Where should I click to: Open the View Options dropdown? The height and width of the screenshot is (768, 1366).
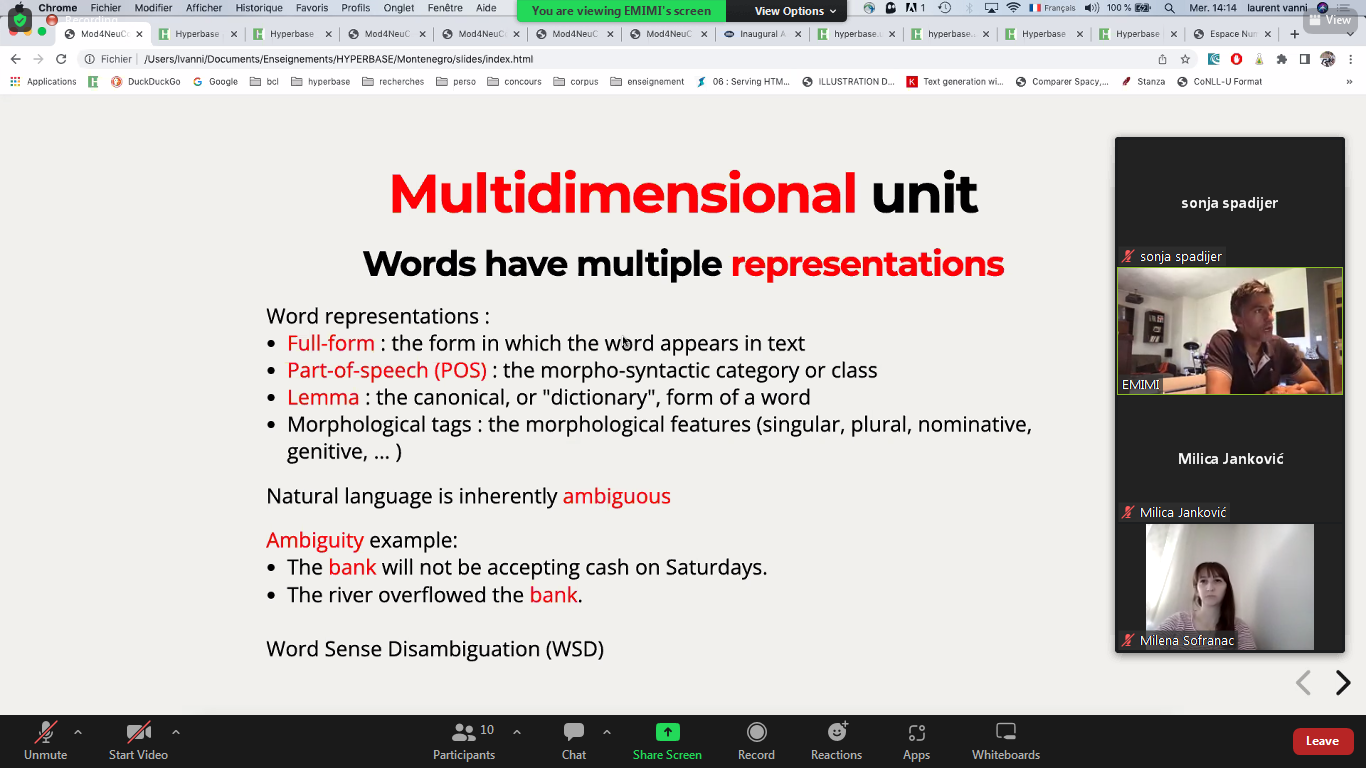click(795, 11)
